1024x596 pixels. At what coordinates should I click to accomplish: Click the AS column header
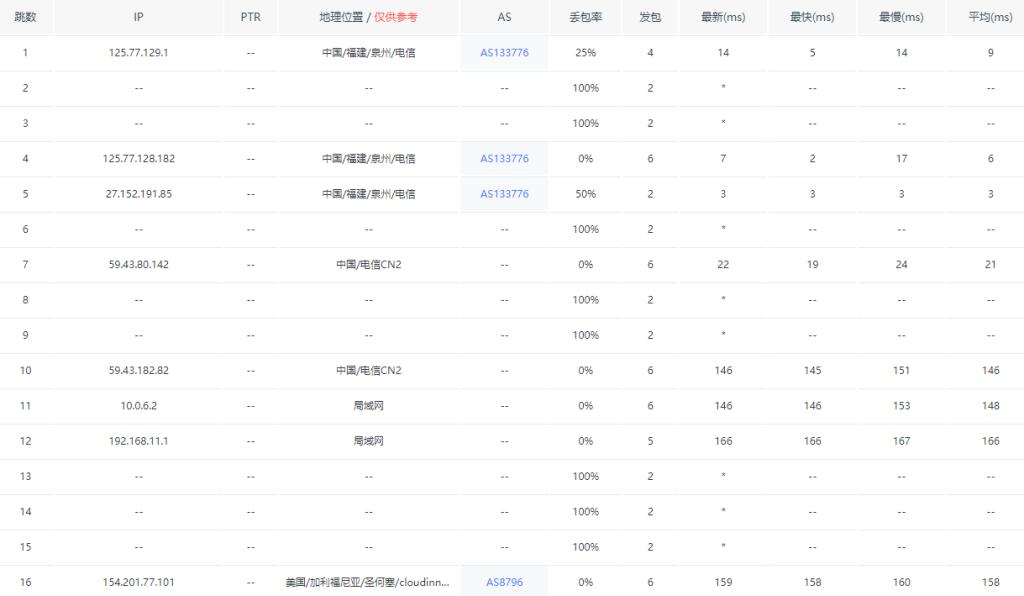coord(503,16)
